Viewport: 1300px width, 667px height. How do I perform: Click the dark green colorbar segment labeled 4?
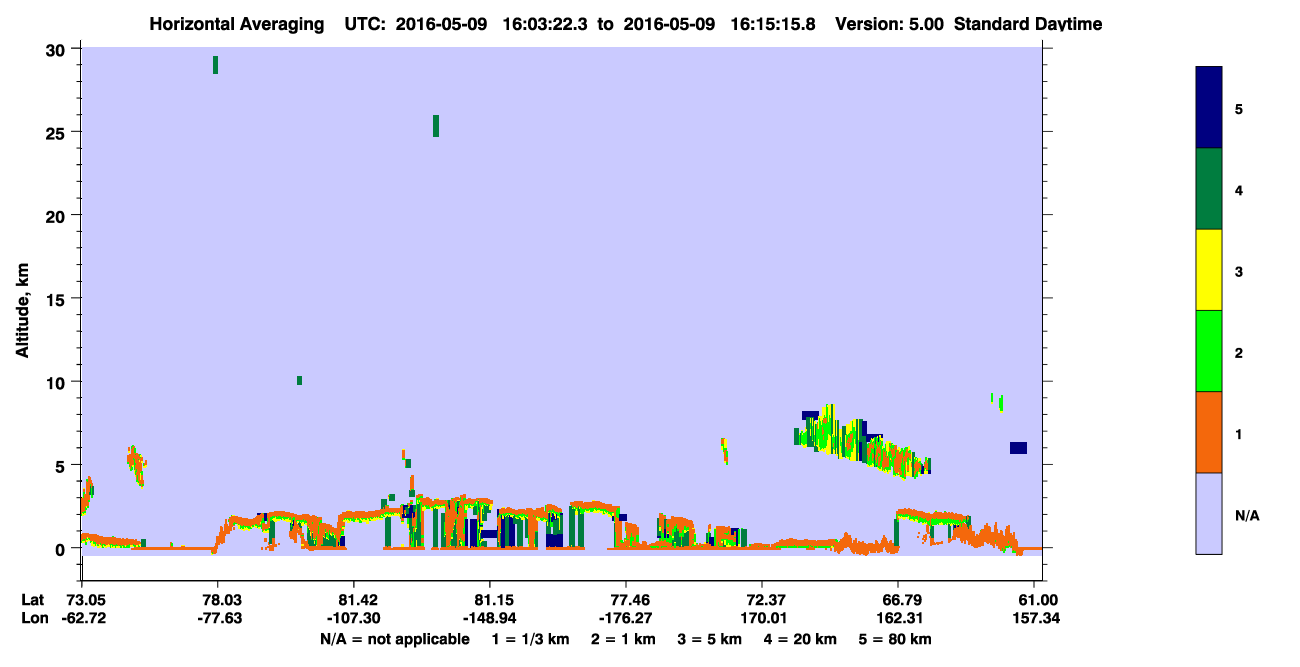[1209, 189]
